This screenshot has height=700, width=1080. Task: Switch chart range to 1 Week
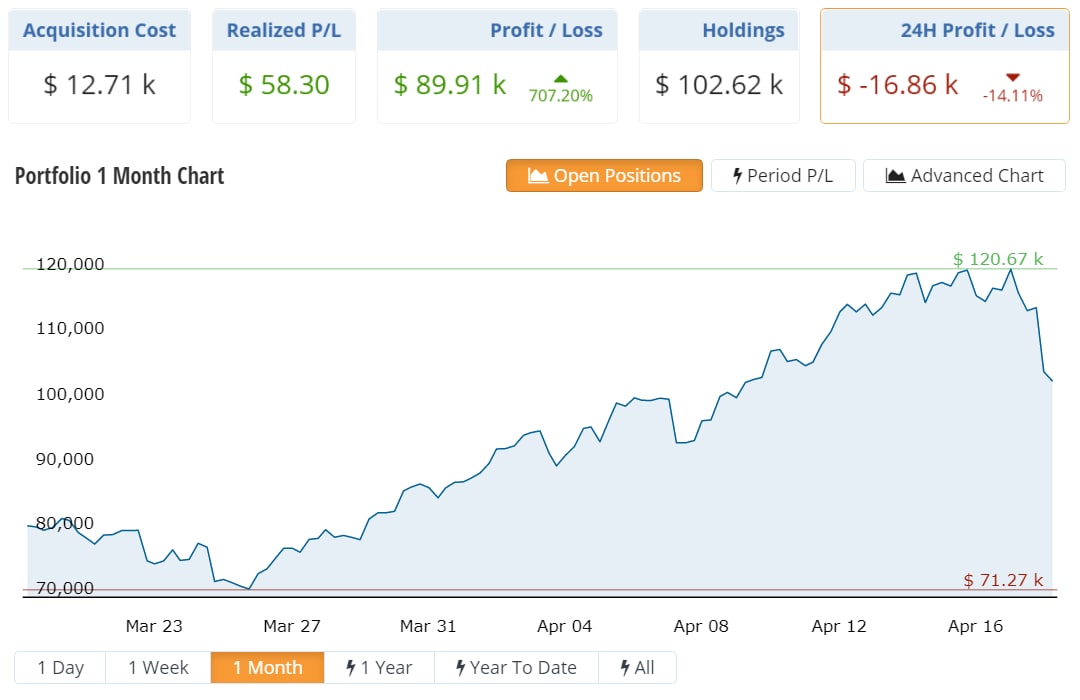click(x=158, y=667)
